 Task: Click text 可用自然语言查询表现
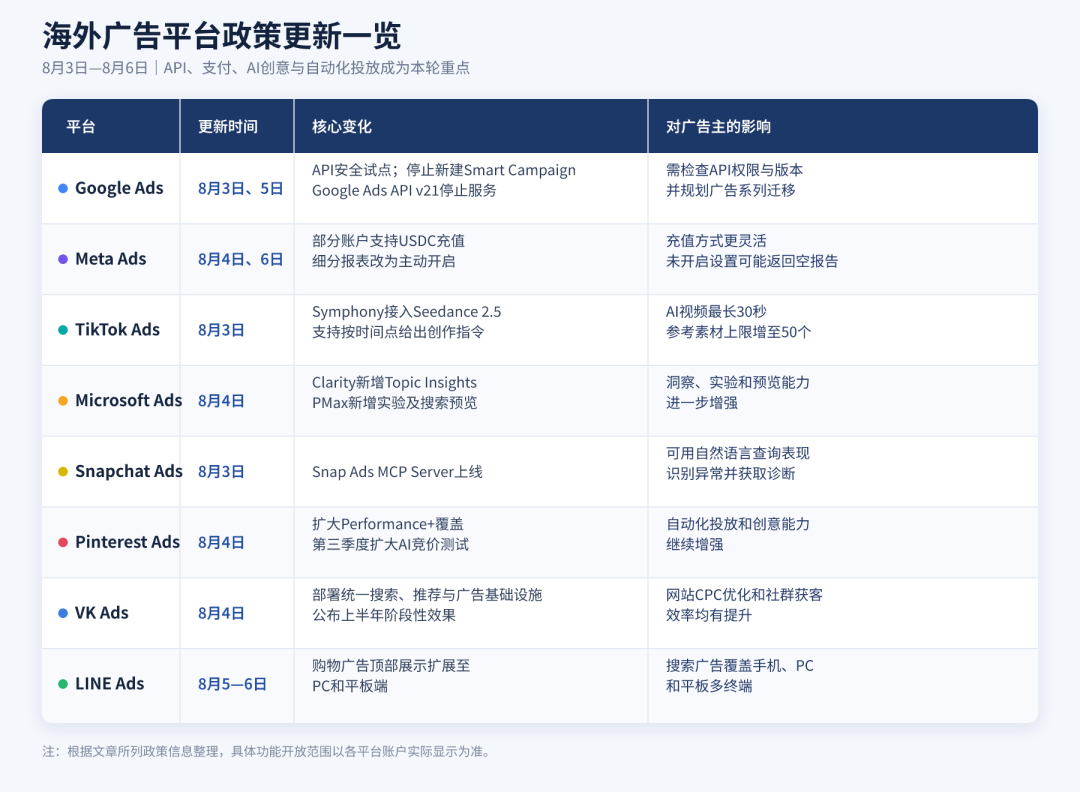tap(738, 454)
